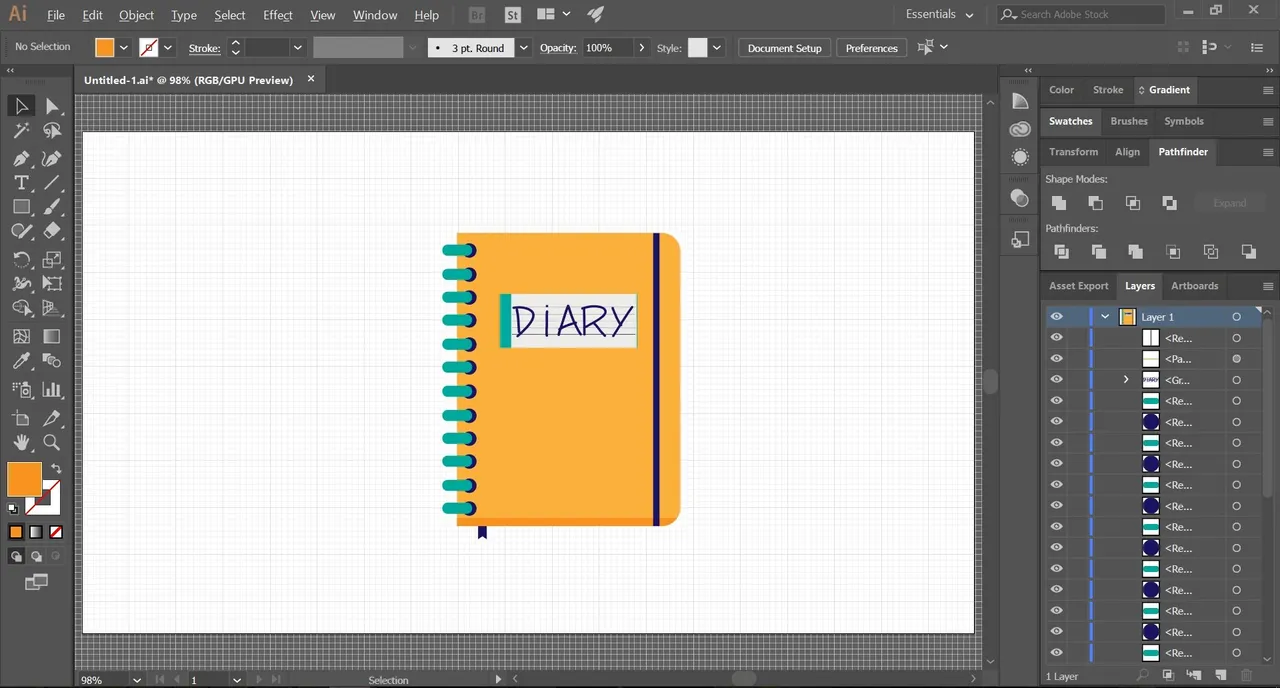Open the graphic Style dropdown

716,48
